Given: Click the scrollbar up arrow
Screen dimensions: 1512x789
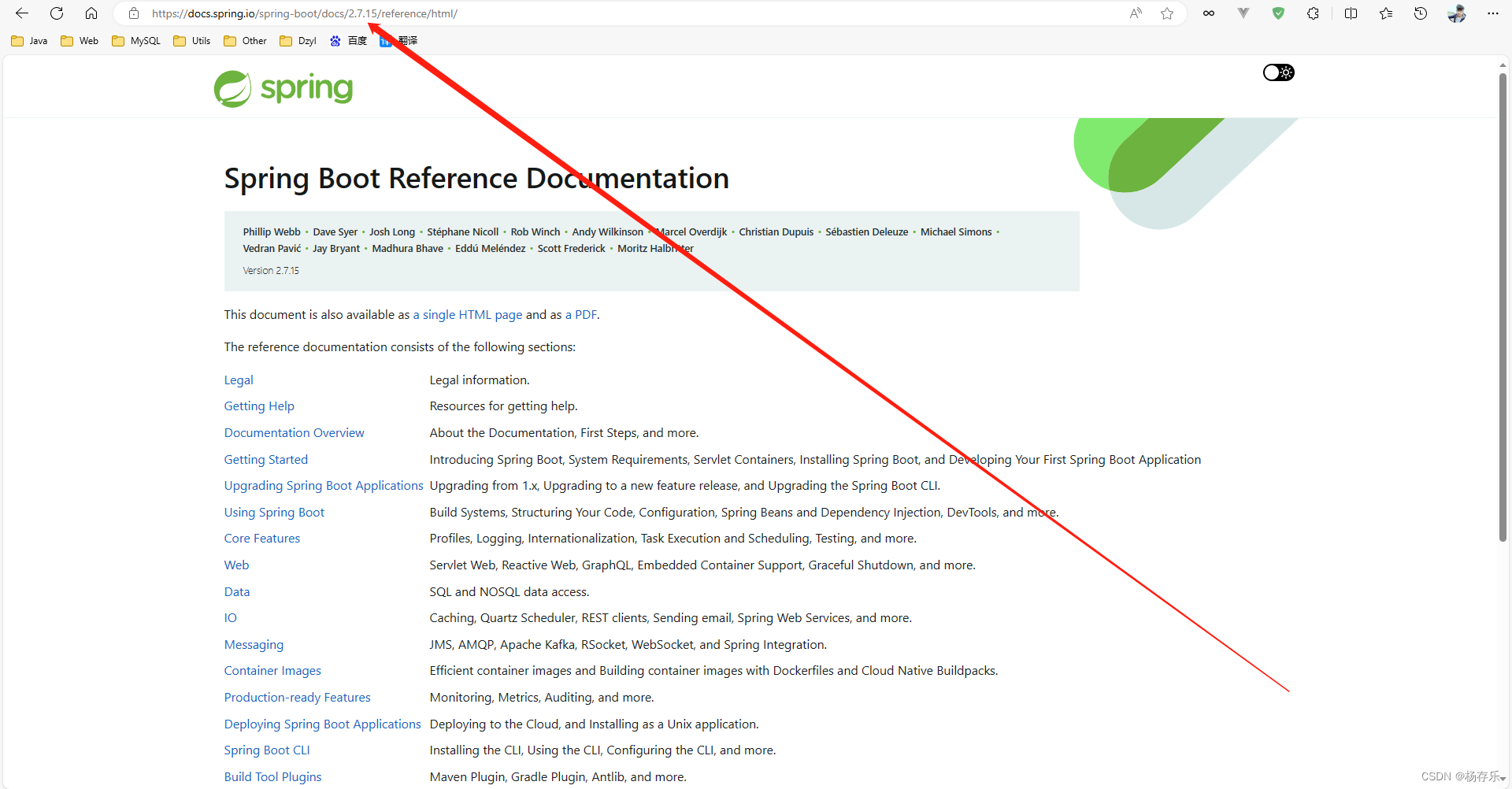Looking at the screenshot, I should pyautogui.click(x=1503, y=65).
